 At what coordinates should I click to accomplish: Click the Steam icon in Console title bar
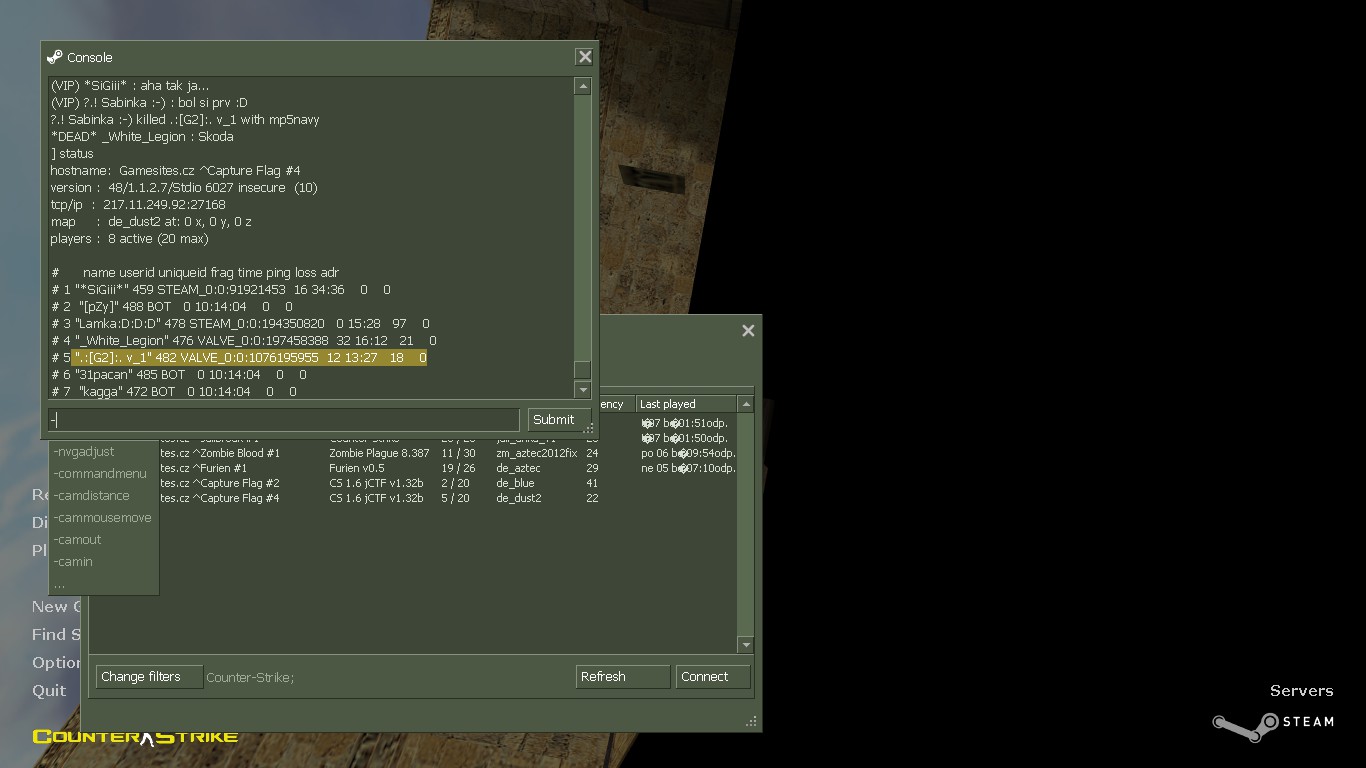coord(55,57)
